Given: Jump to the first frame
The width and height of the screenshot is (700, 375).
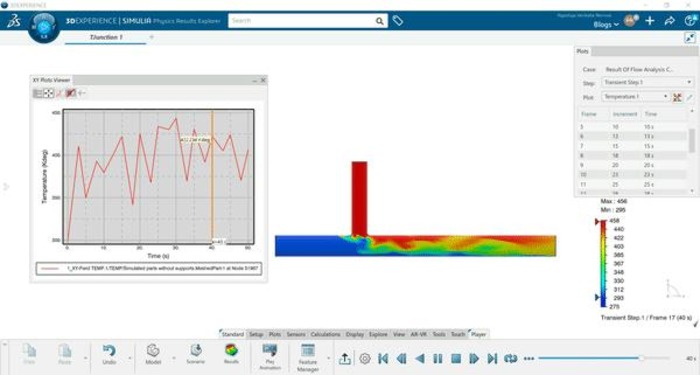Looking at the screenshot, I should [x=383, y=358].
